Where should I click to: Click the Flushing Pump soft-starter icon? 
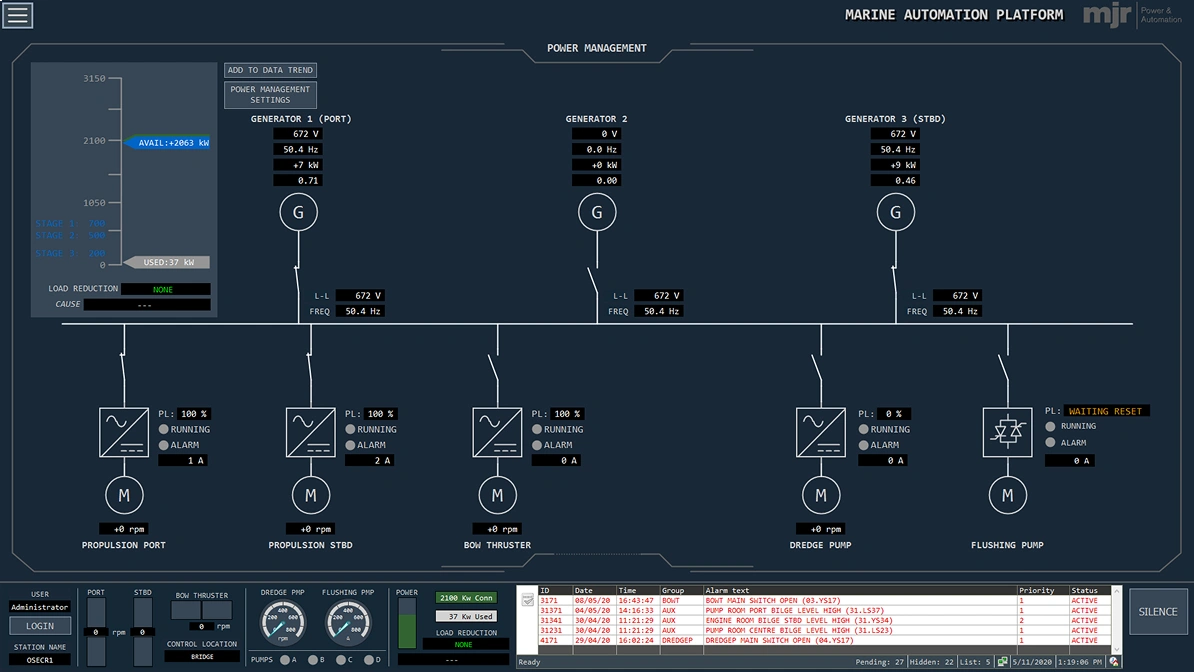click(1007, 433)
